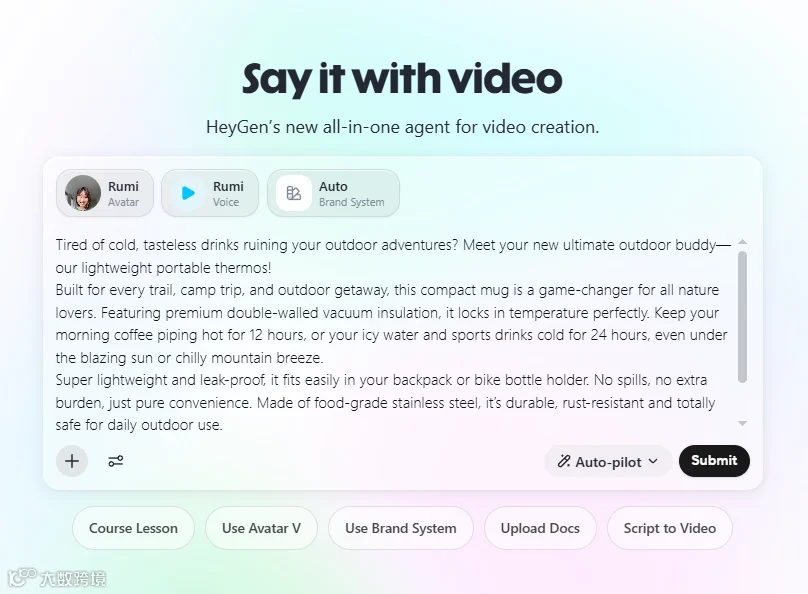Click the Auto-pilot magic wand icon
Image resolution: width=808 pixels, height=594 pixels.
pos(564,461)
